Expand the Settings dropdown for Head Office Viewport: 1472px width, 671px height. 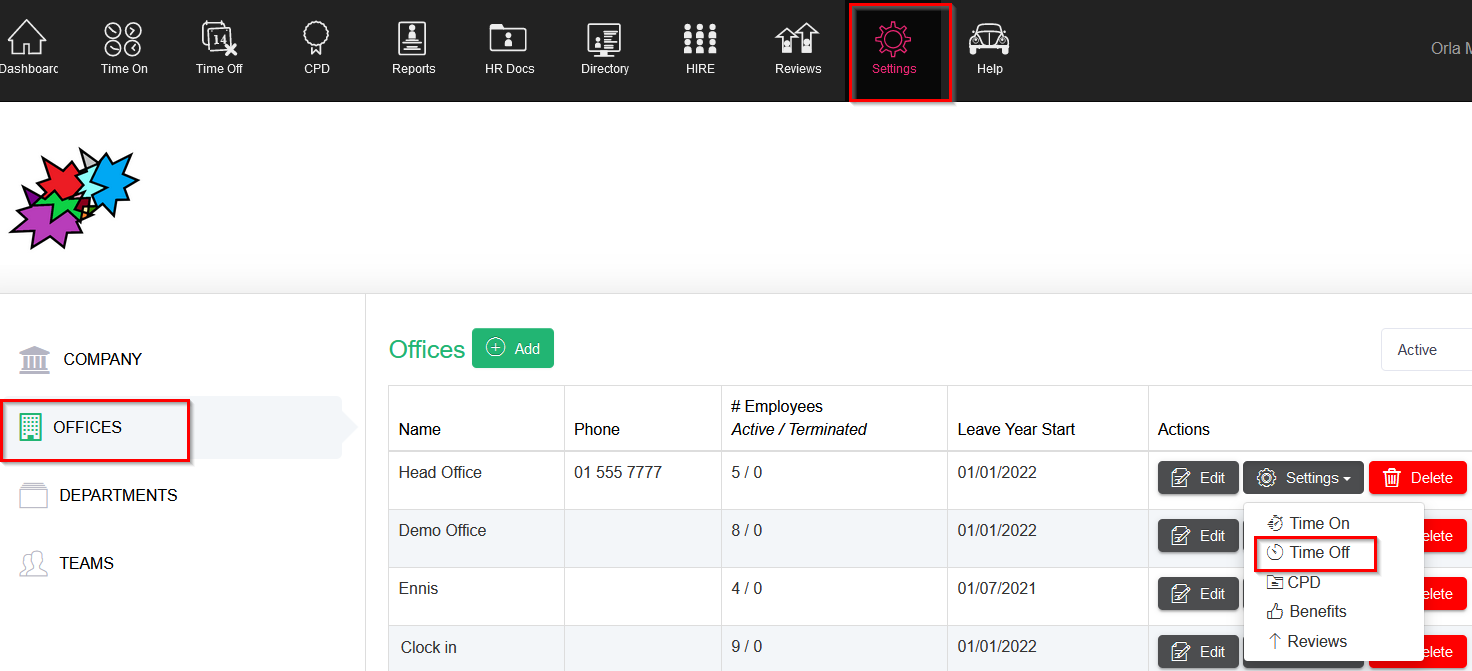pyautogui.click(x=1303, y=478)
